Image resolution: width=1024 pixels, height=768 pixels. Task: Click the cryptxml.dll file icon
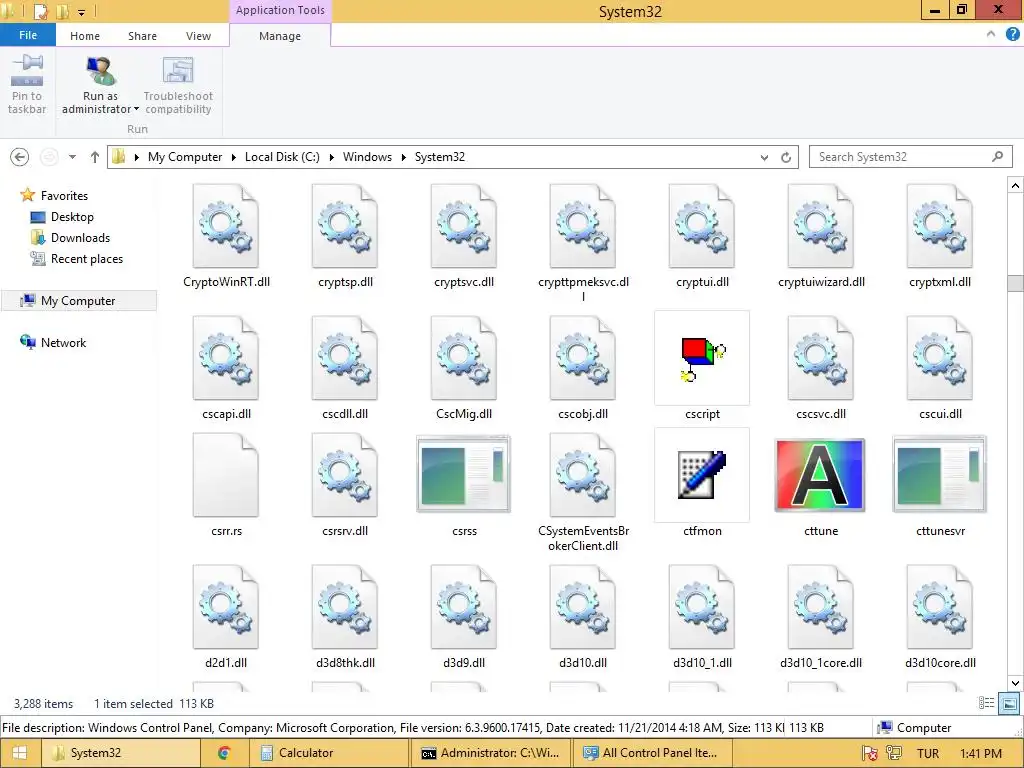pos(940,226)
